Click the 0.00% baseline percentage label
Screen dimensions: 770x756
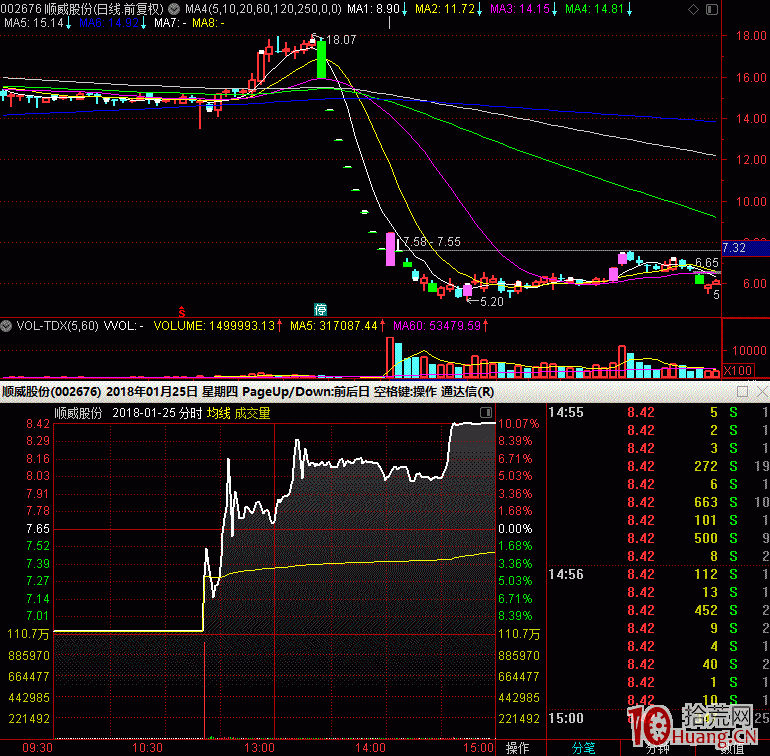pos(515,529)
